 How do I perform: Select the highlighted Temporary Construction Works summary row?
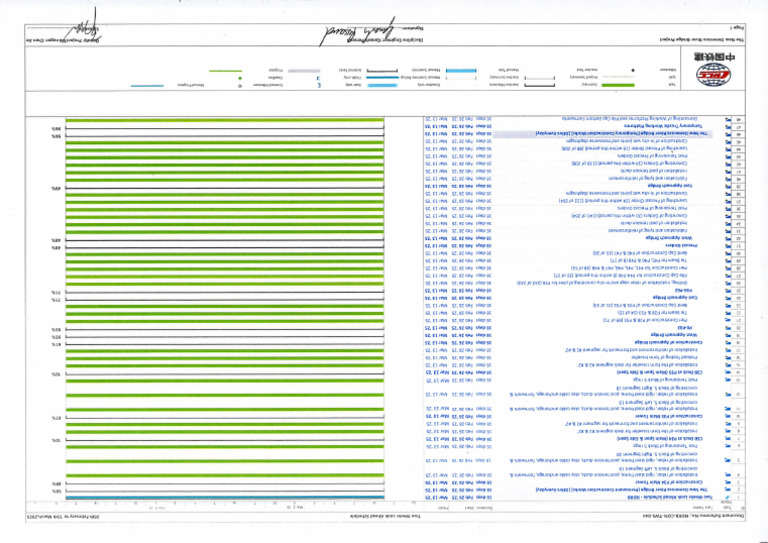tap(602, 134)
